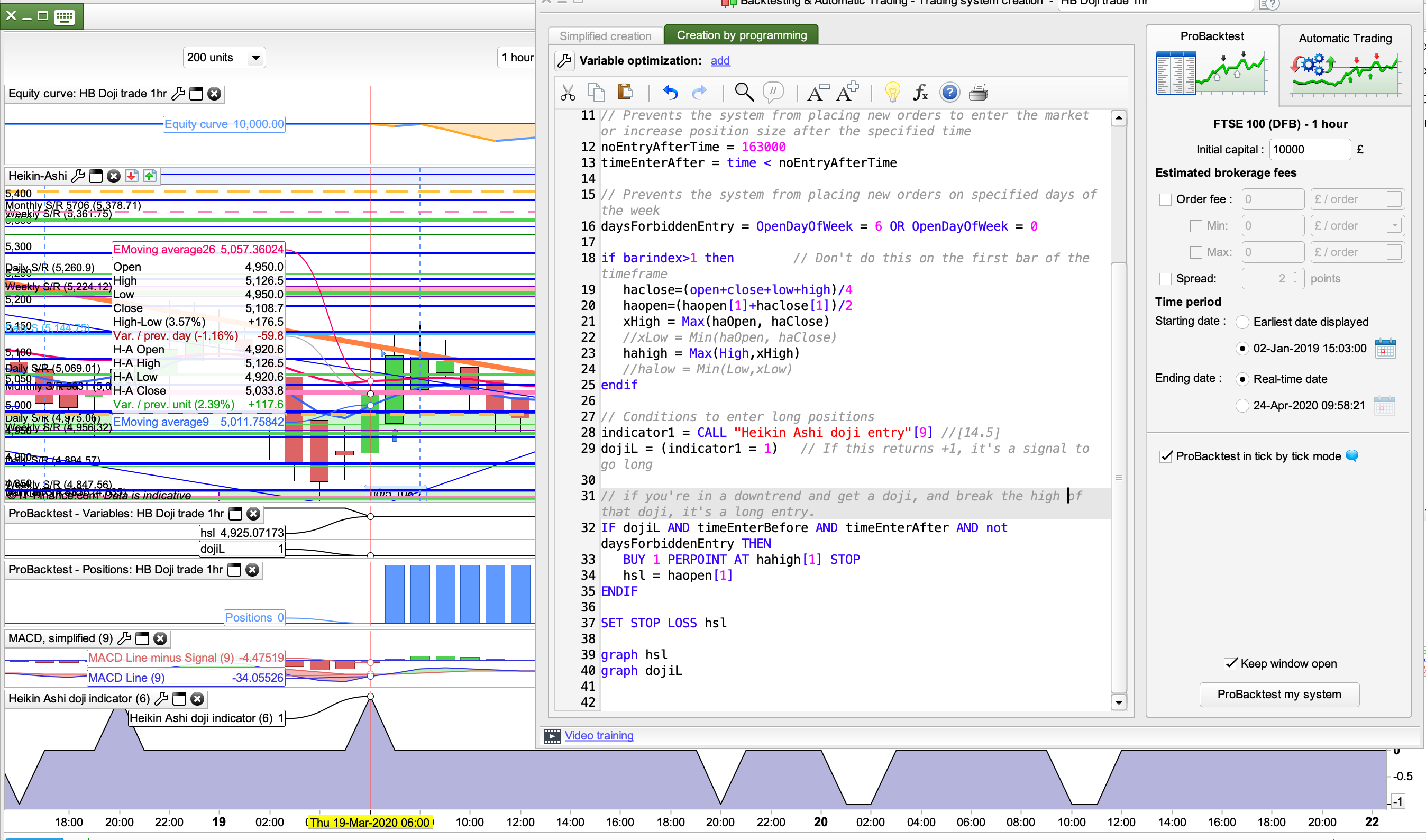1426x840 pixels.
Task: Open the starting date calendar picker
Action: pos(1385,349)
